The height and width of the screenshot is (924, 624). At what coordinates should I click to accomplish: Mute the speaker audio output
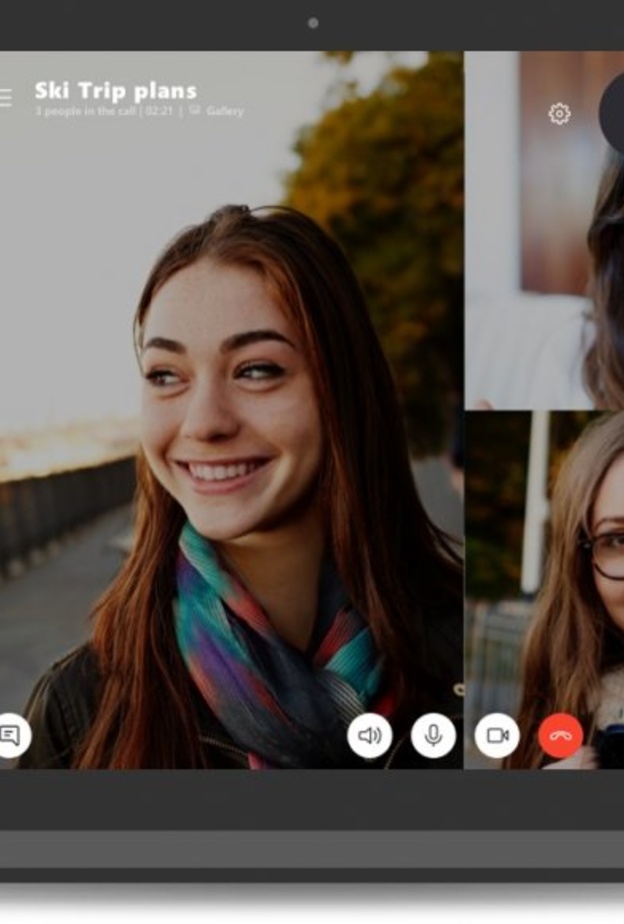(x=369, y=736)
